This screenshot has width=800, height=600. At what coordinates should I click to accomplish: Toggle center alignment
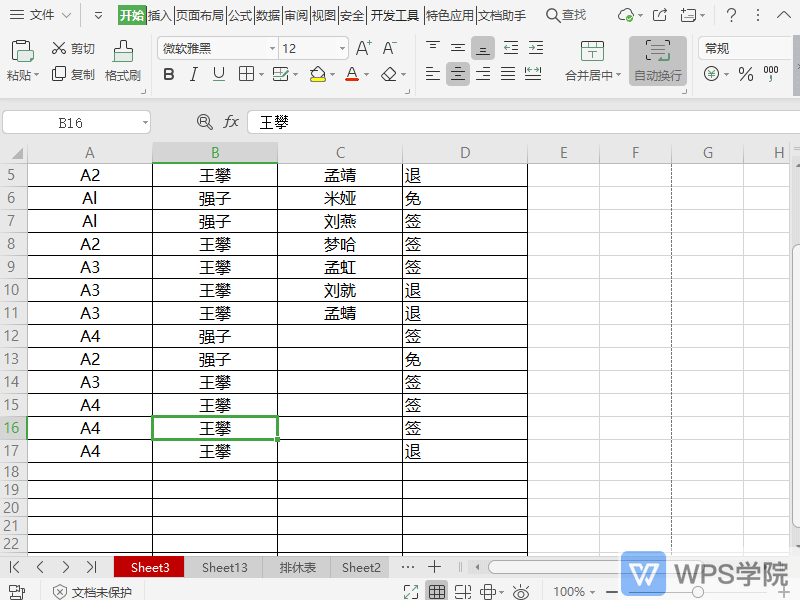click(457, 73)
